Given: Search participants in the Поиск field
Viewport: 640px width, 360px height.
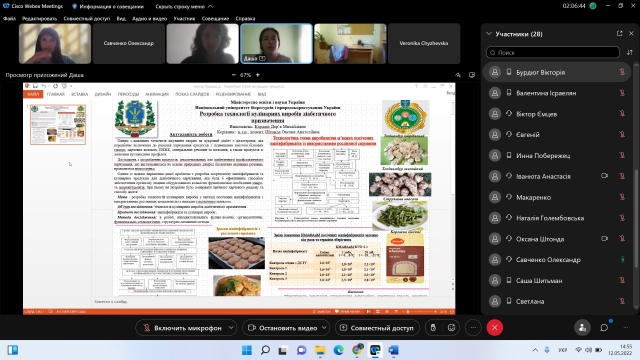Looking at the screenshot, I should [553, 52].
